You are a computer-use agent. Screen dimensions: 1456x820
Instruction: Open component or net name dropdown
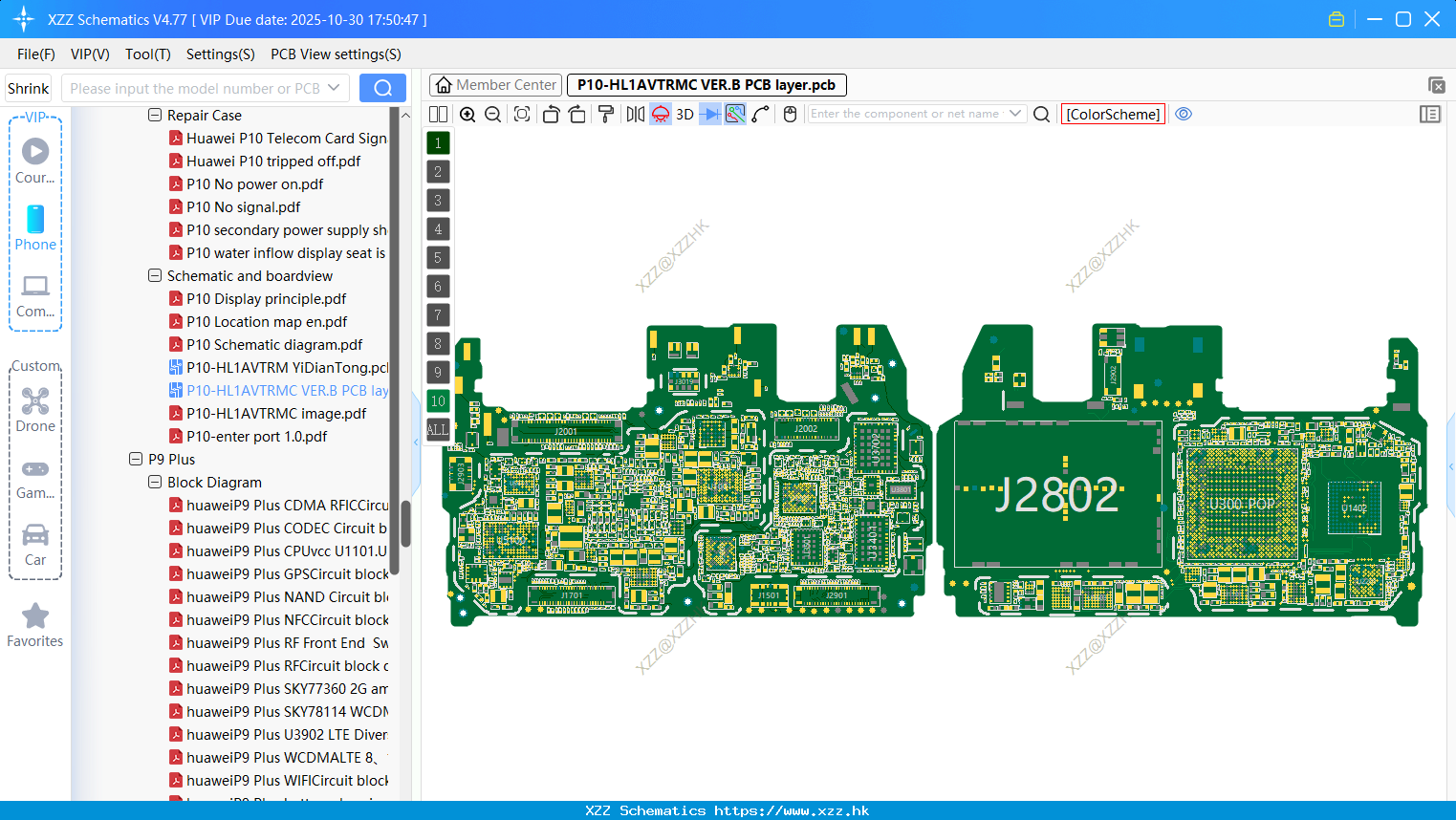[1015, 114]
